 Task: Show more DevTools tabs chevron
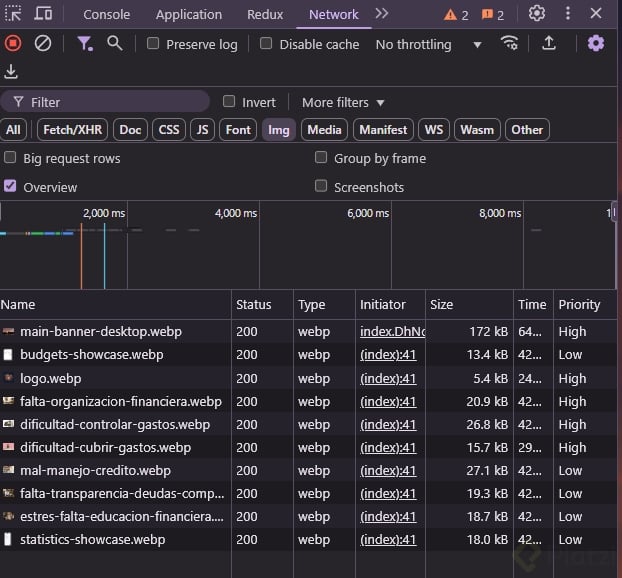point(381,14)
